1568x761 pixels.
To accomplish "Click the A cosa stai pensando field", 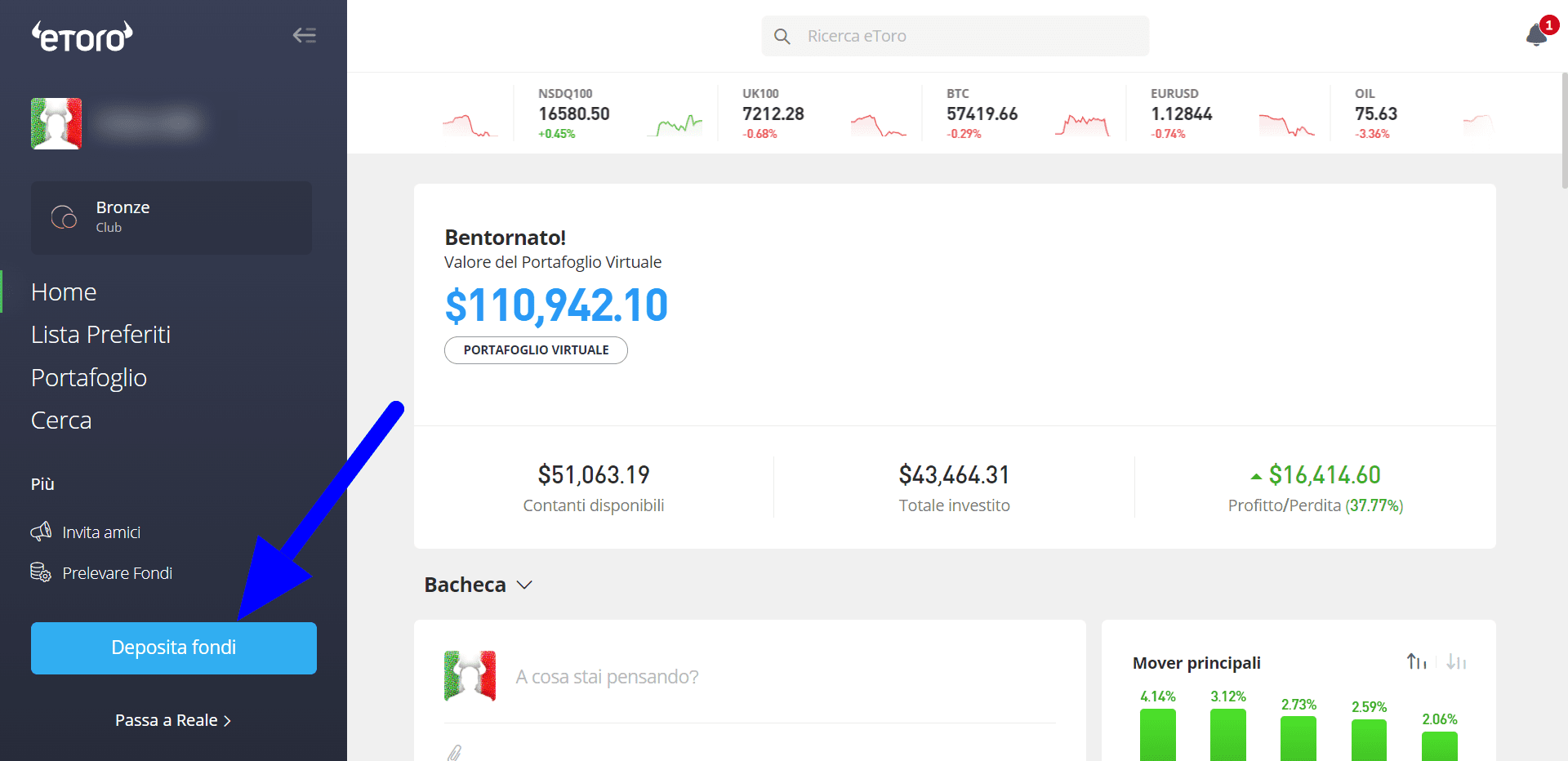I will tap(607, 677).
